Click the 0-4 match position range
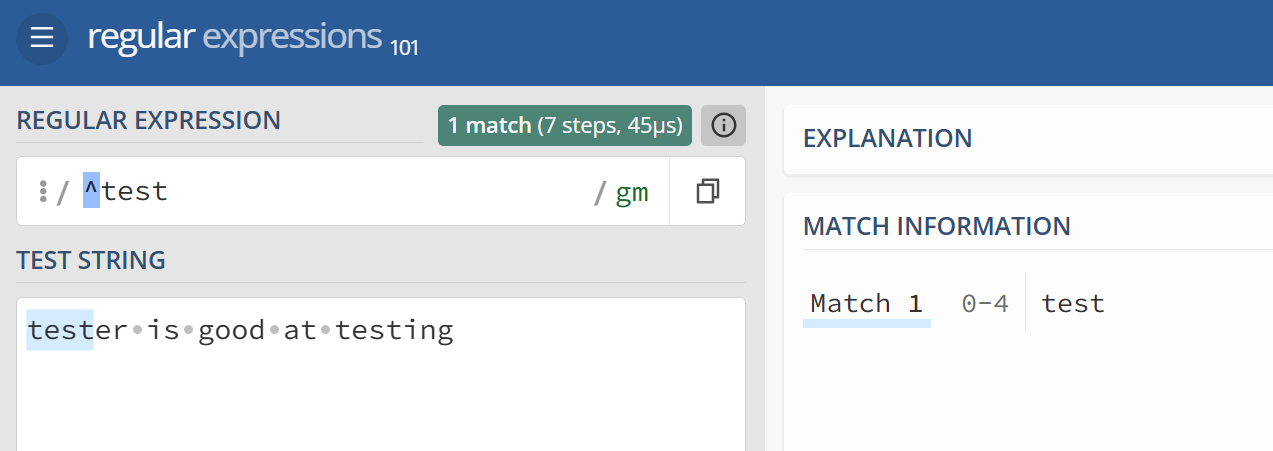 pos(985,304)
